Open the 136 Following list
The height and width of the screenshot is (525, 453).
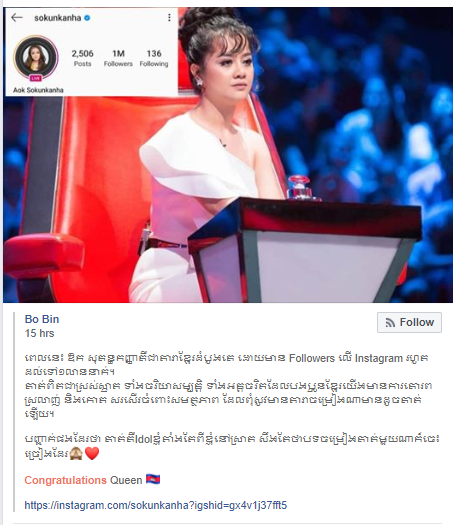154,58
